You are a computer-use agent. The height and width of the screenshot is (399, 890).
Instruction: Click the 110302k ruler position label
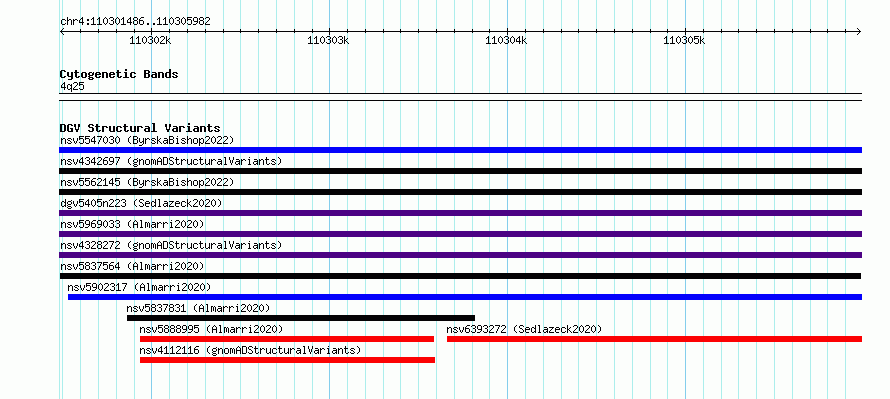150,40
